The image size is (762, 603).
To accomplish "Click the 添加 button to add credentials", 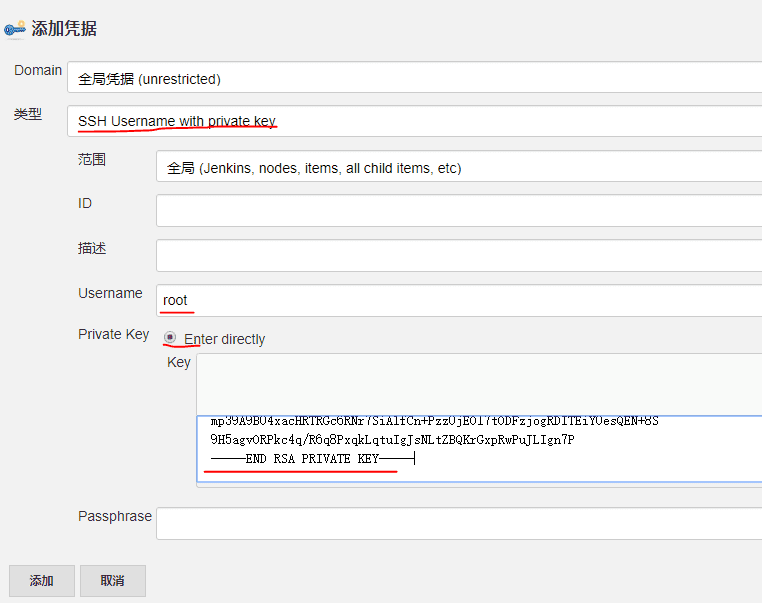I will coord(42,581).
